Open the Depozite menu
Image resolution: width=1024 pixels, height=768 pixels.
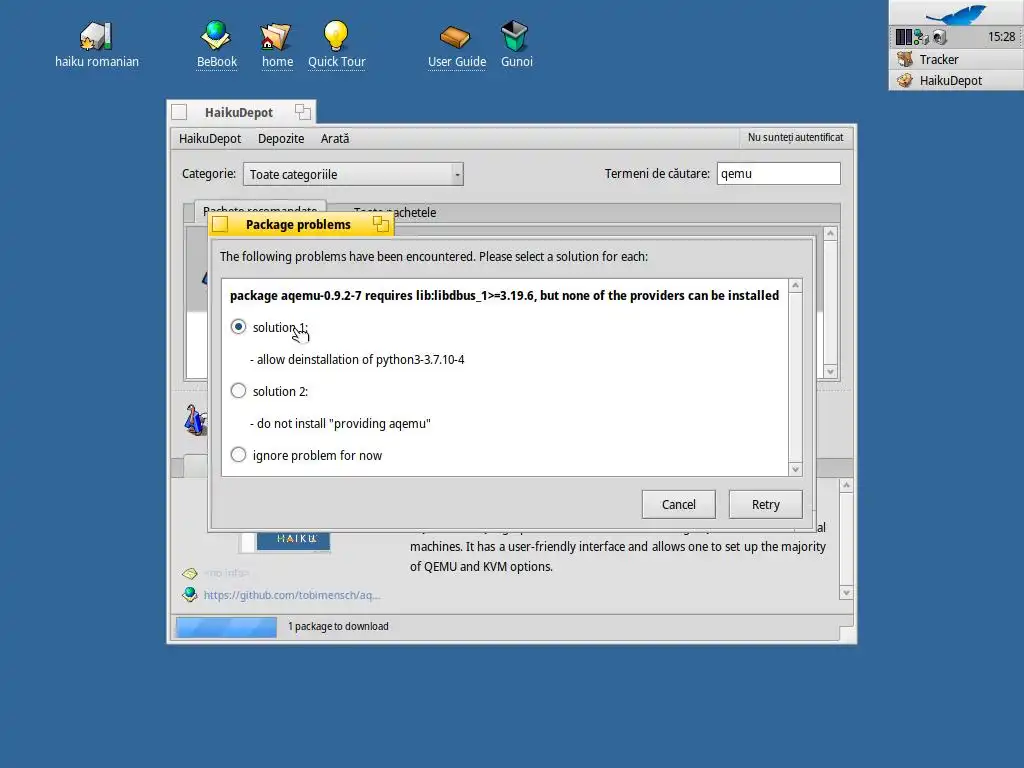tap(281, 138)
